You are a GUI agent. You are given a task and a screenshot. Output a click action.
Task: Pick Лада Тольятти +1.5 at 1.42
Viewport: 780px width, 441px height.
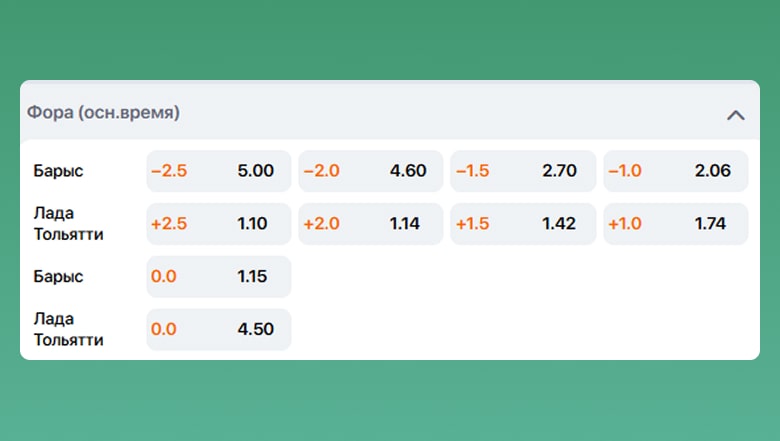click(523, 224)
